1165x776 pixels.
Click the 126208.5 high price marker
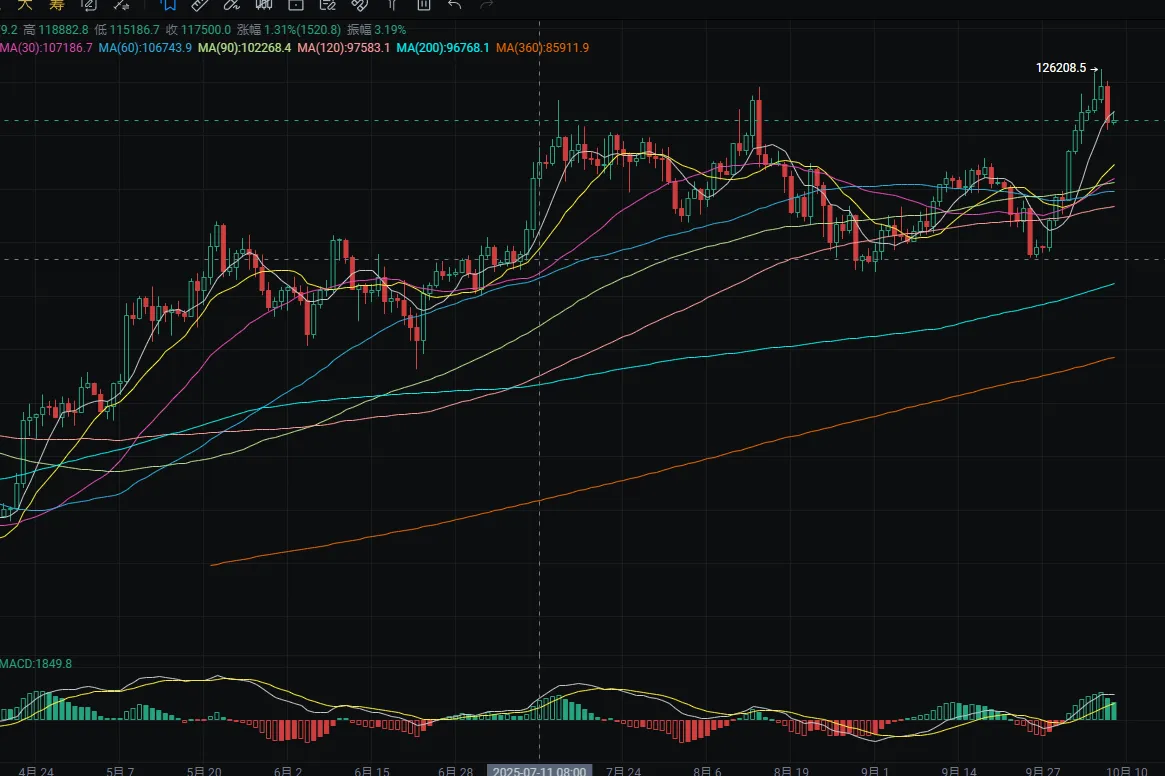(1061, 69)
